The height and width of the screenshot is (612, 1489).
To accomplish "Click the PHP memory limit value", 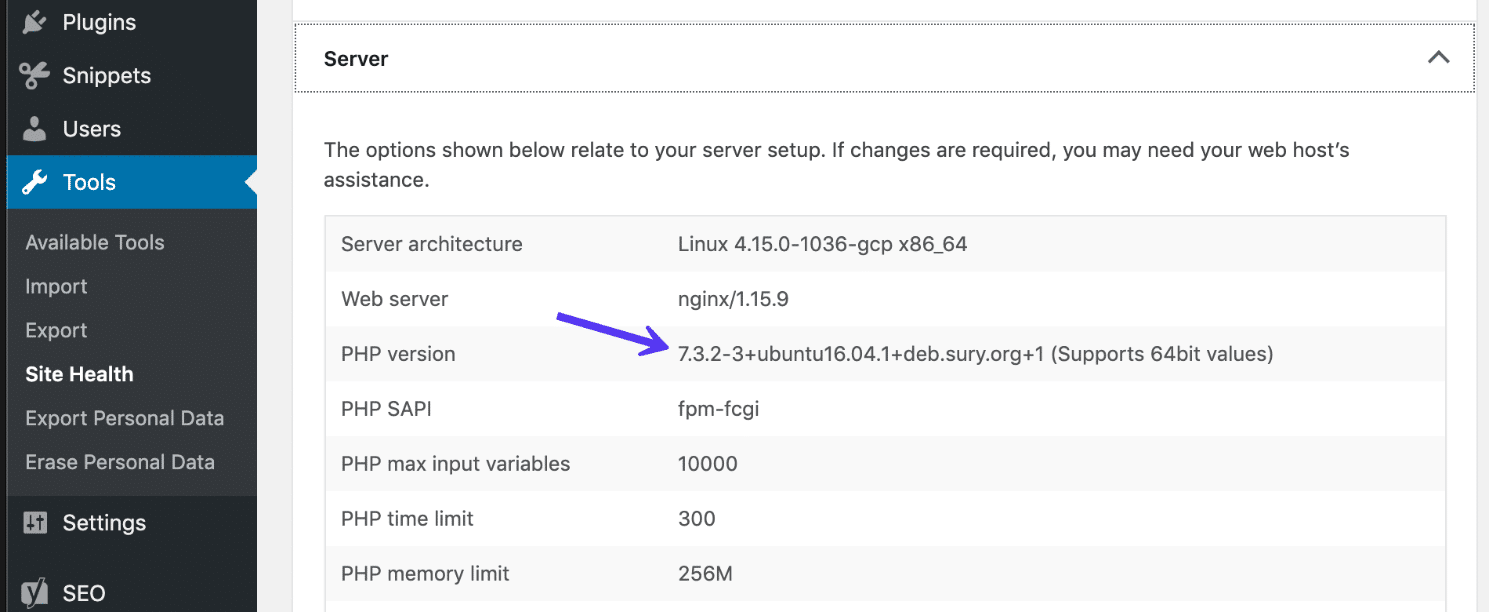I will [x=708, y=573].
